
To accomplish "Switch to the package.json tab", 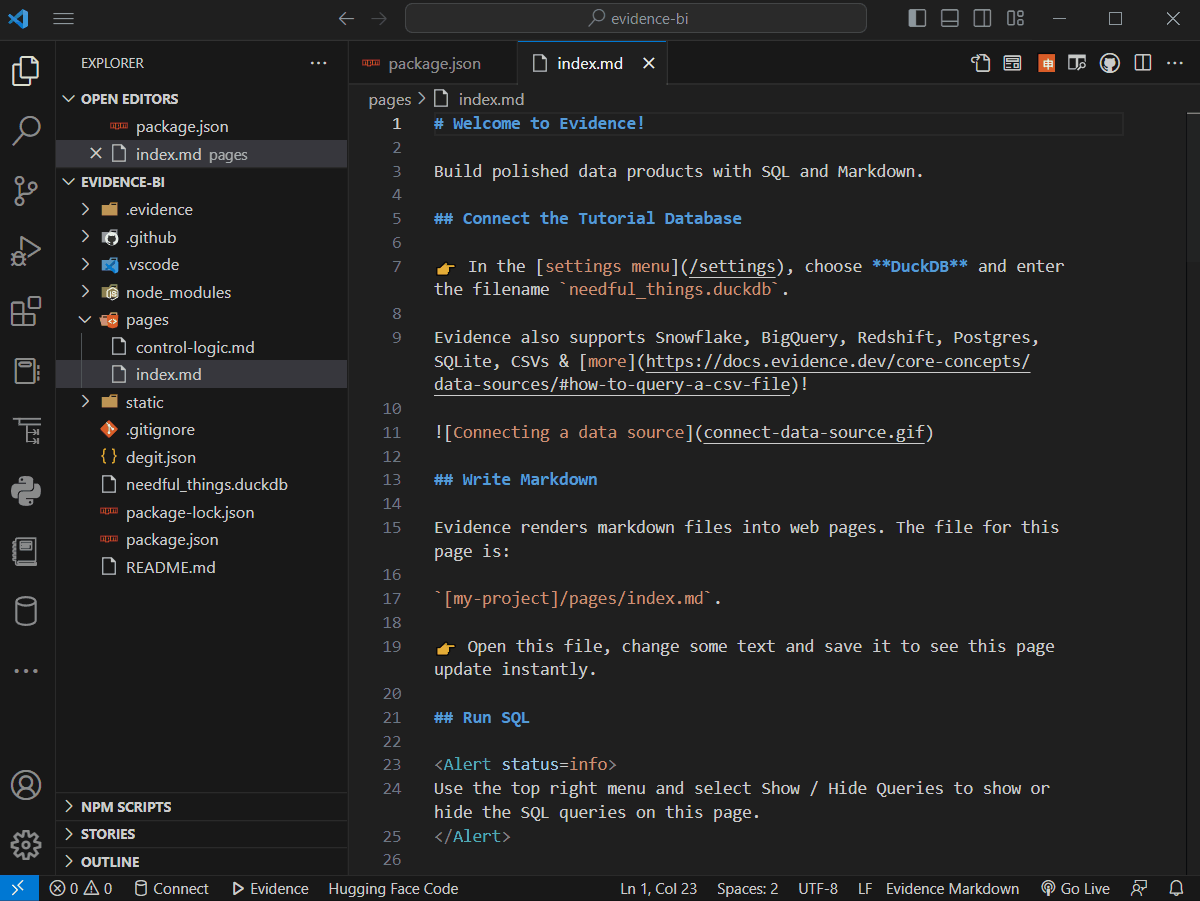I will (433, 63).
